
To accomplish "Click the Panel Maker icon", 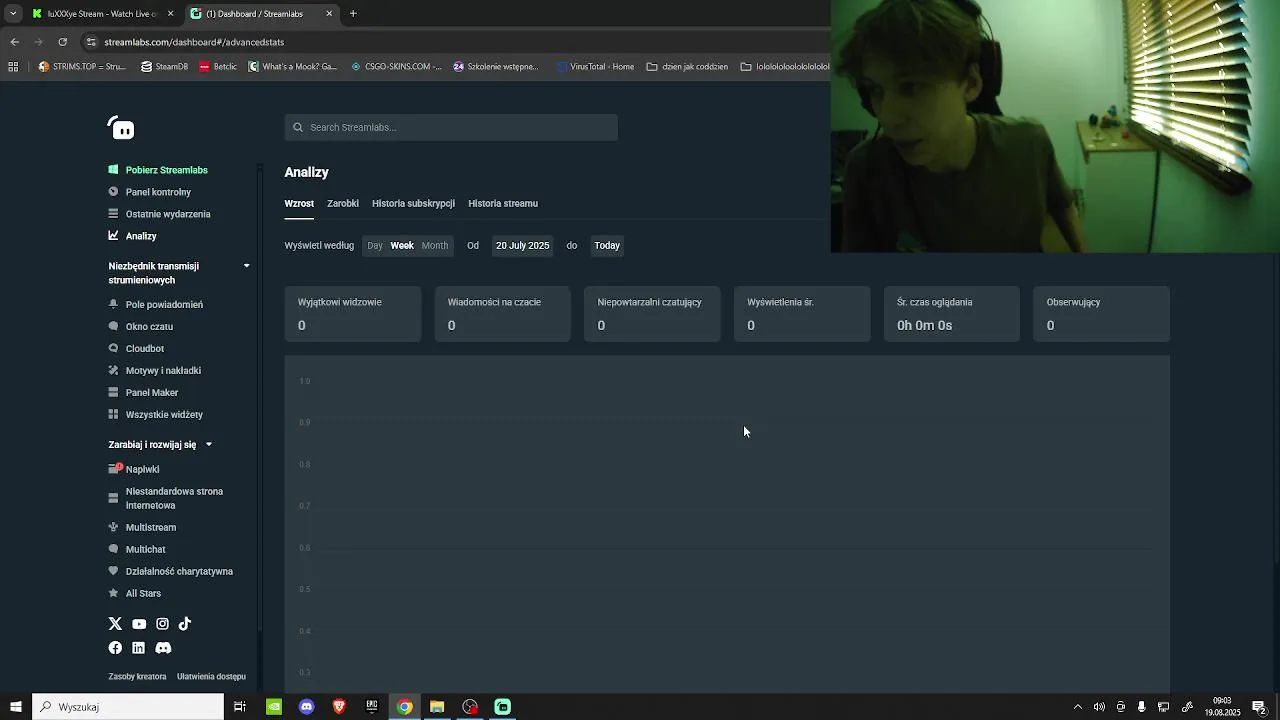I will coord(114,392).
